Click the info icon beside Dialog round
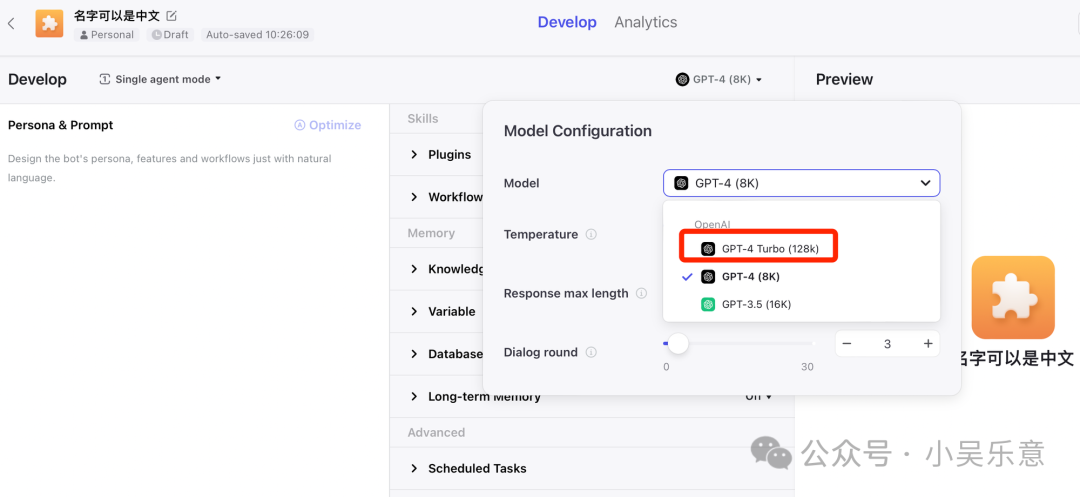The image size is (1080, 497). coord(591,352)
